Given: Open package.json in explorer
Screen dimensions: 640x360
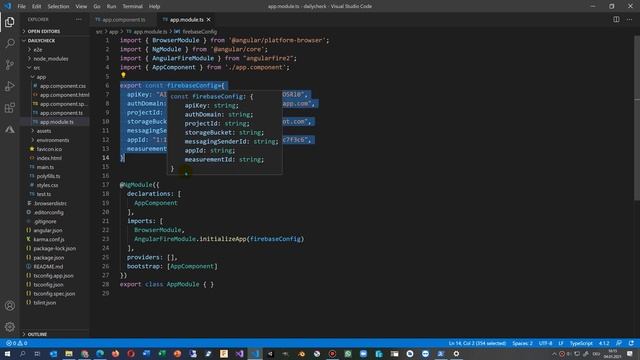Looking at the screenshot, I should tap(49, 258).
